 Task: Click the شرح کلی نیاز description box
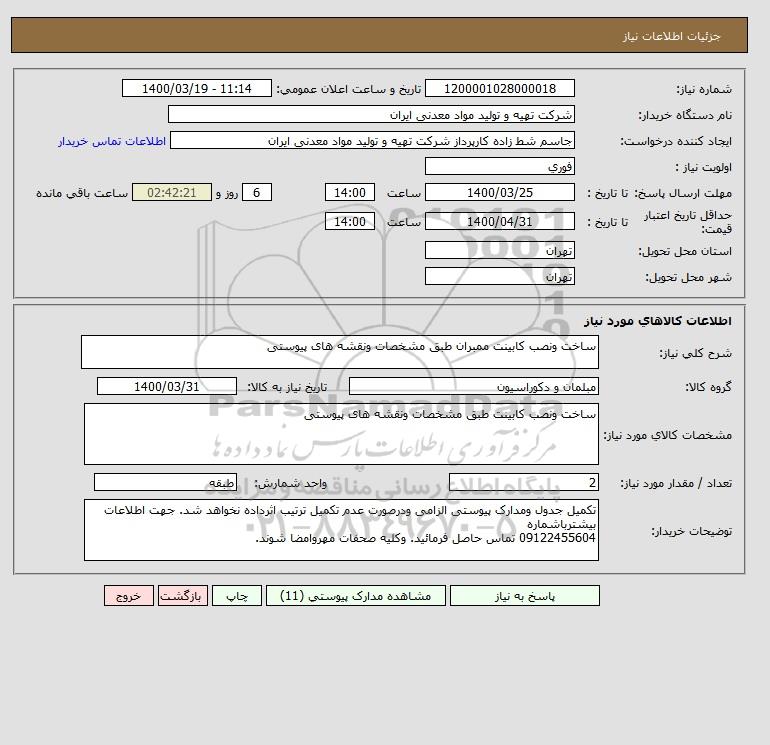point(340,352)
